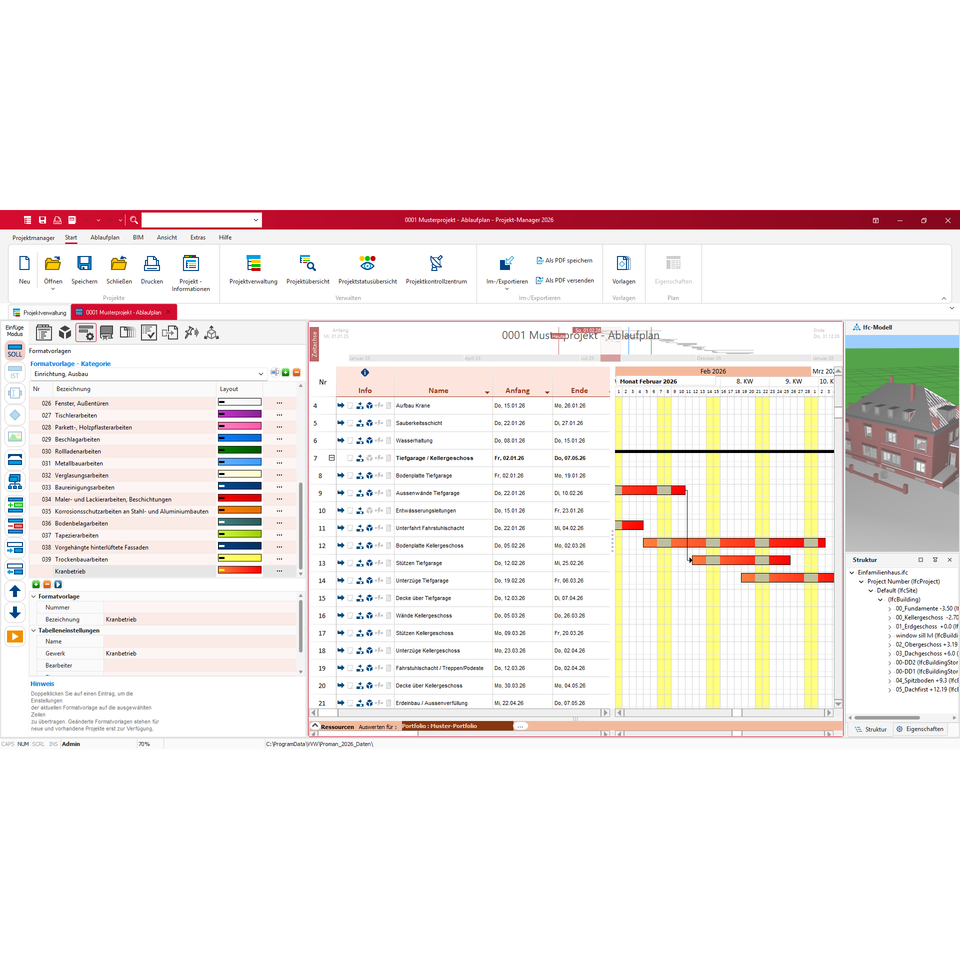Click the highlighted format templates settings icon

pos(86,332)
